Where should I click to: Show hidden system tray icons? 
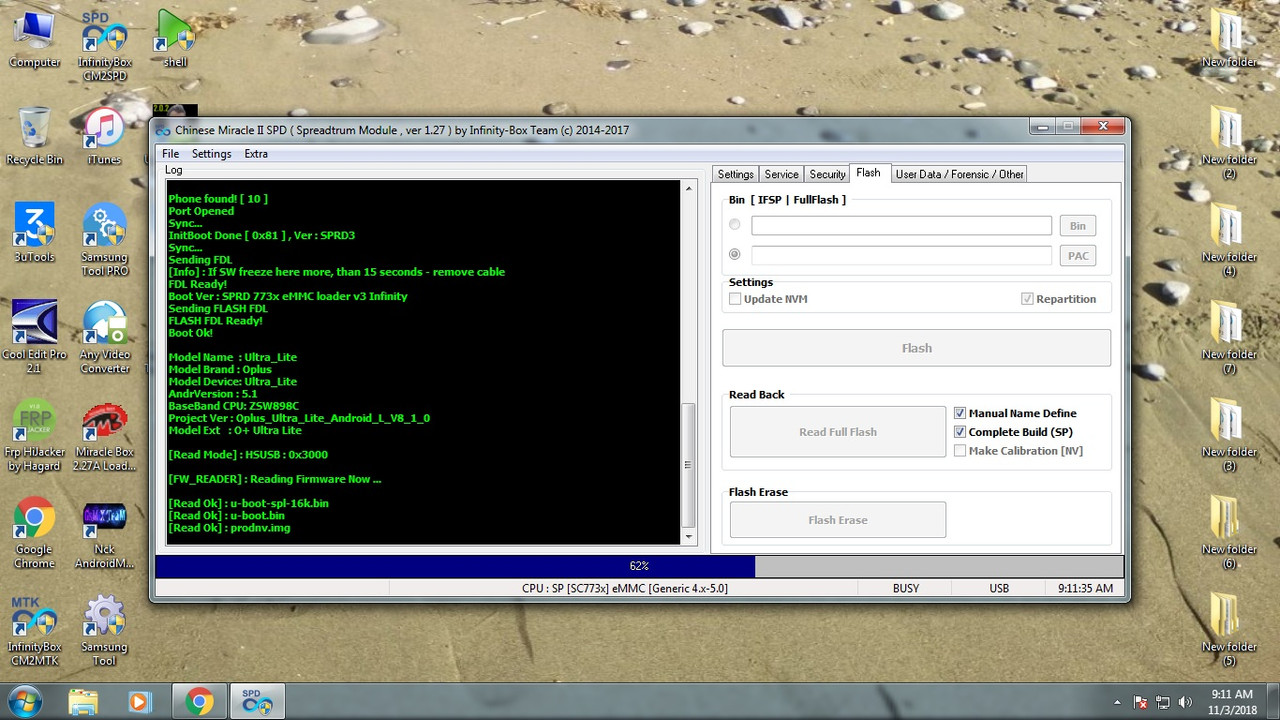1118,702
